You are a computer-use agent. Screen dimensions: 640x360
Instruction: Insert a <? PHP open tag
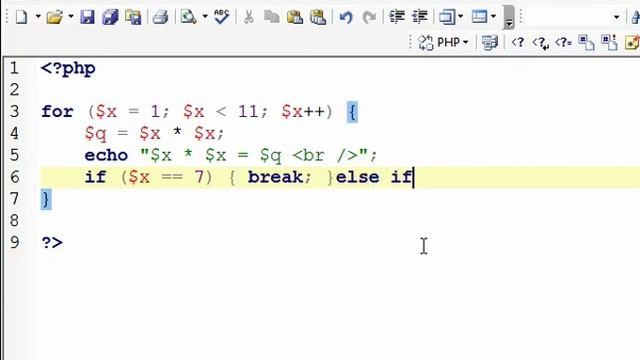(x=518, y=42)
